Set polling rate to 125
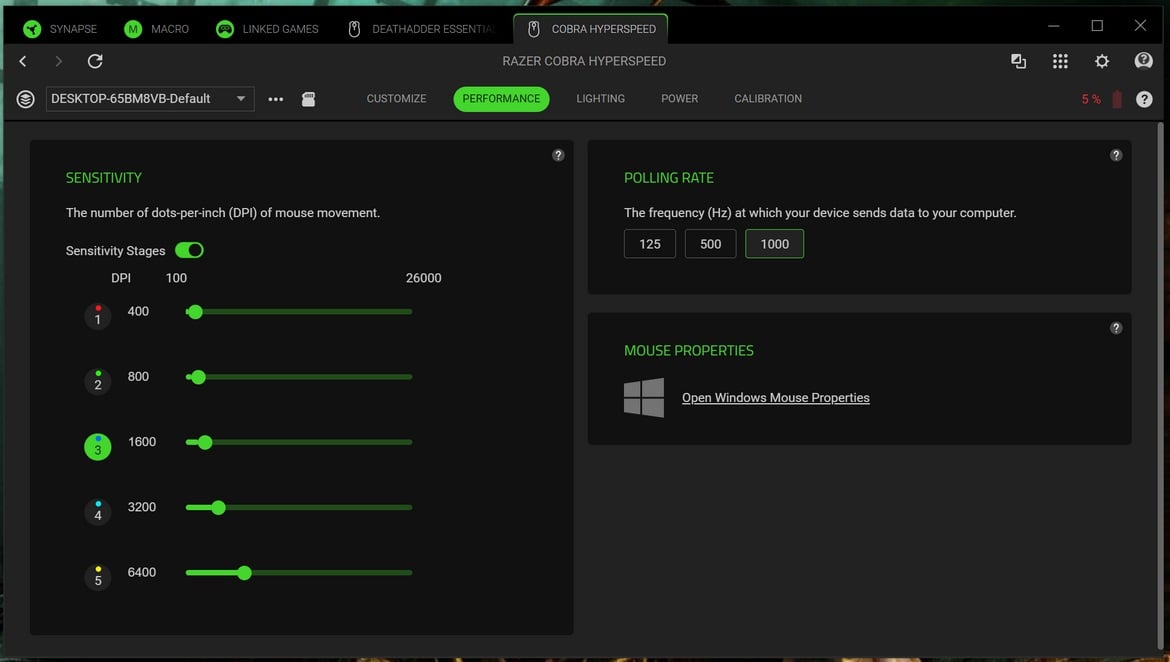 coord(649,244)
